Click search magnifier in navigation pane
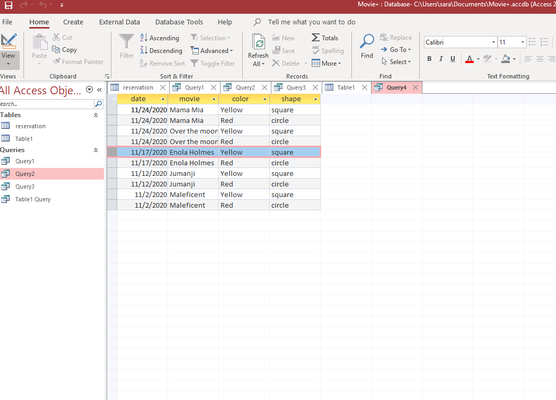Viewport: 556px width, 400px height. [x=98, y=104]
